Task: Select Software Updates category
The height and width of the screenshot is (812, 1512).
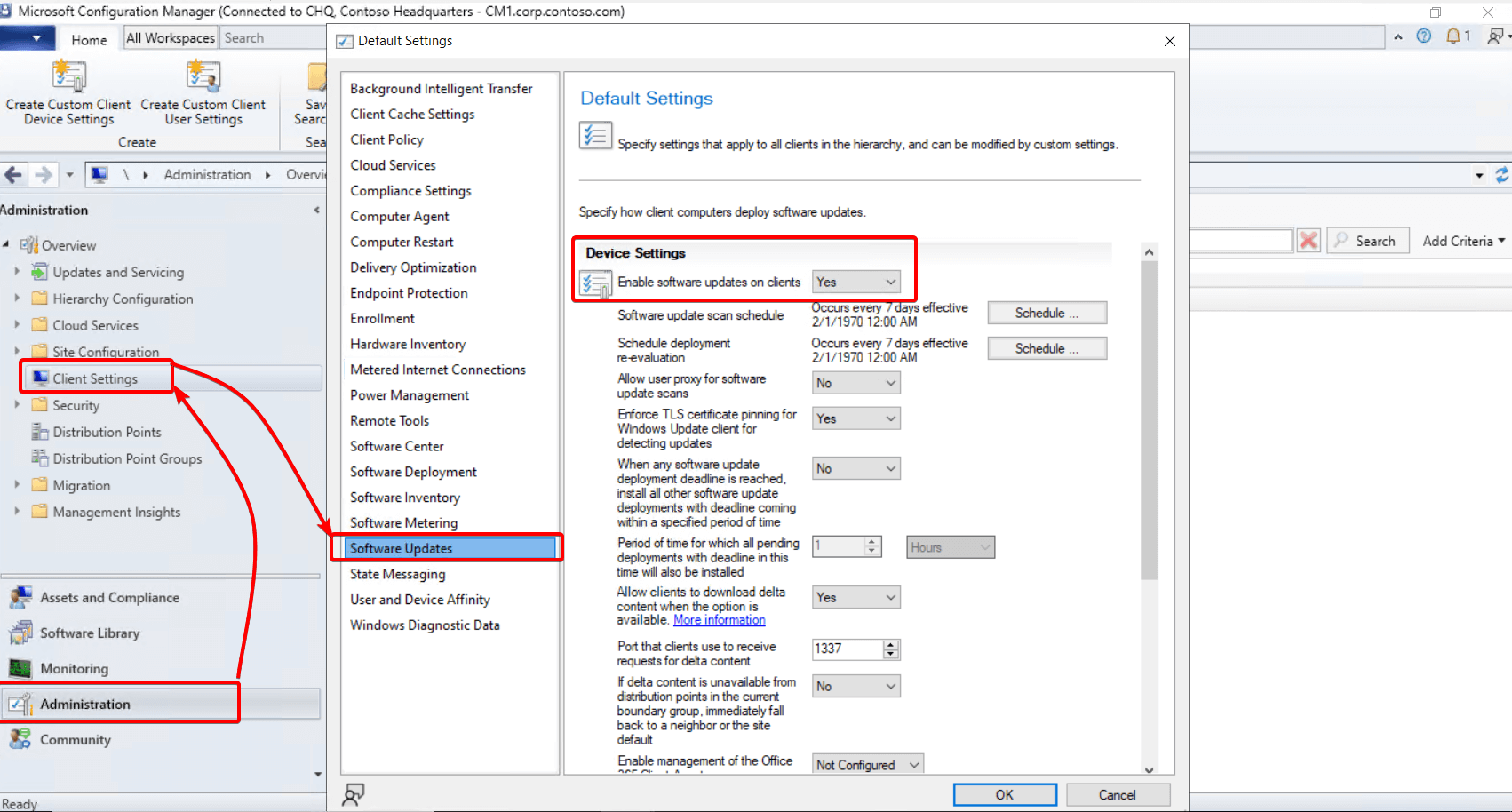Action: click(x=450, y=548)
